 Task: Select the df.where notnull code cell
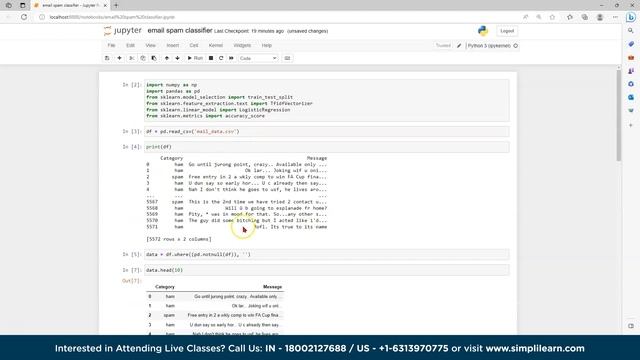point(327,254)
